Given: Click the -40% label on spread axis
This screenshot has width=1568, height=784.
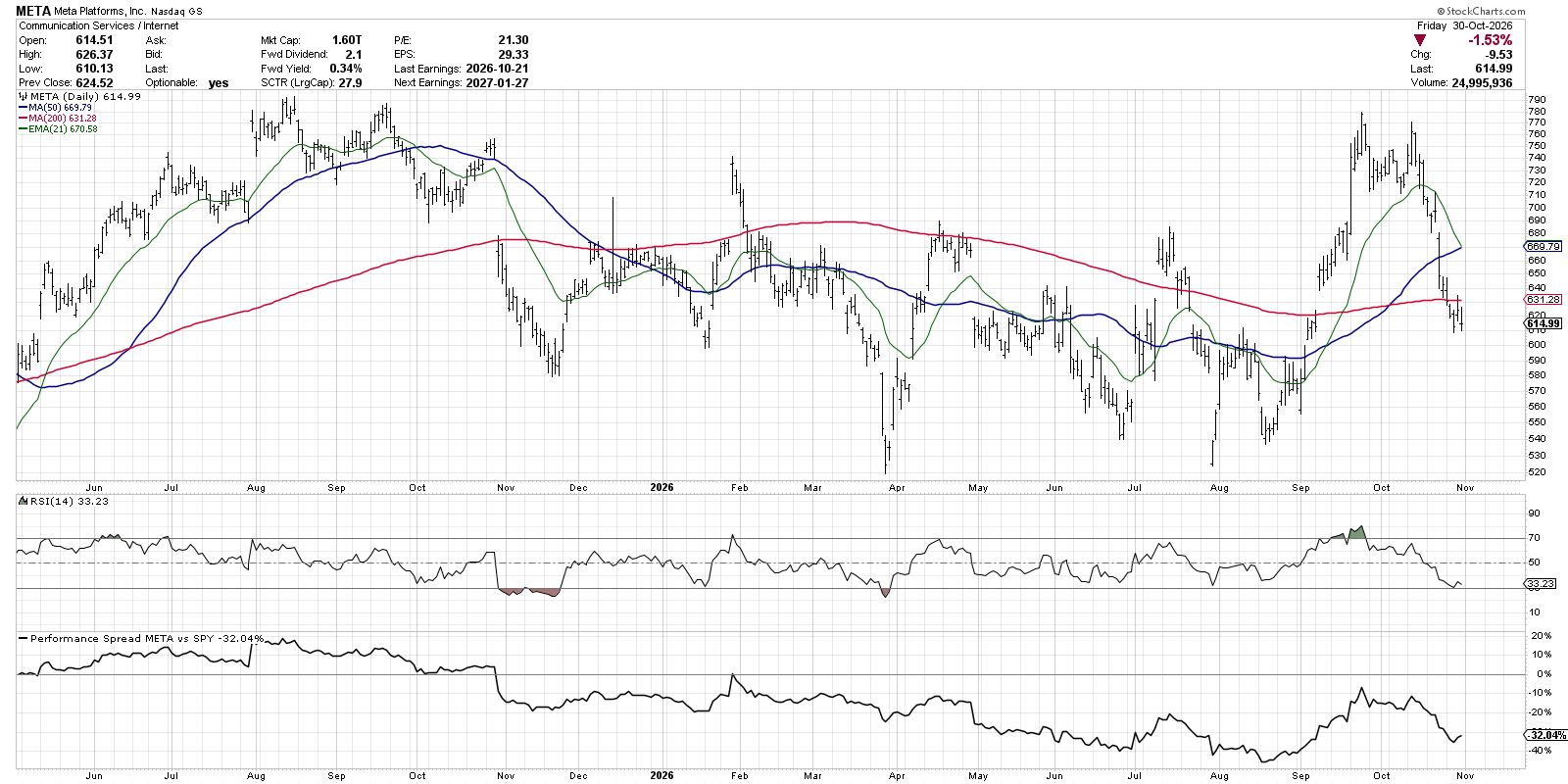Looking at the screenshot, I should [x=1540, y=751].
